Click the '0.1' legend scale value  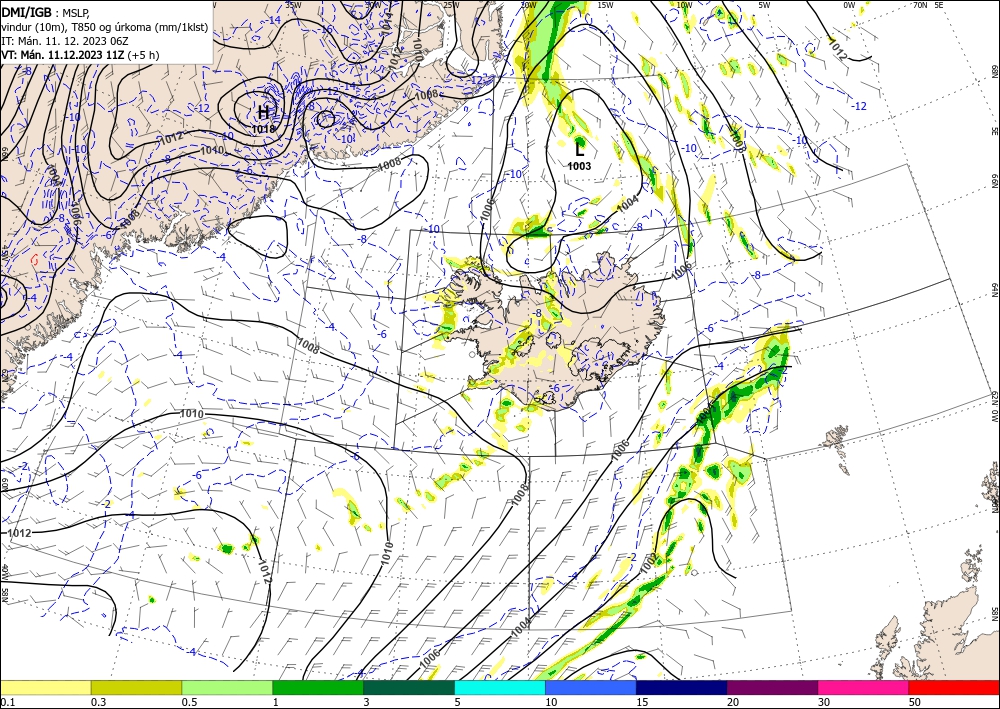tap(7, 702)
